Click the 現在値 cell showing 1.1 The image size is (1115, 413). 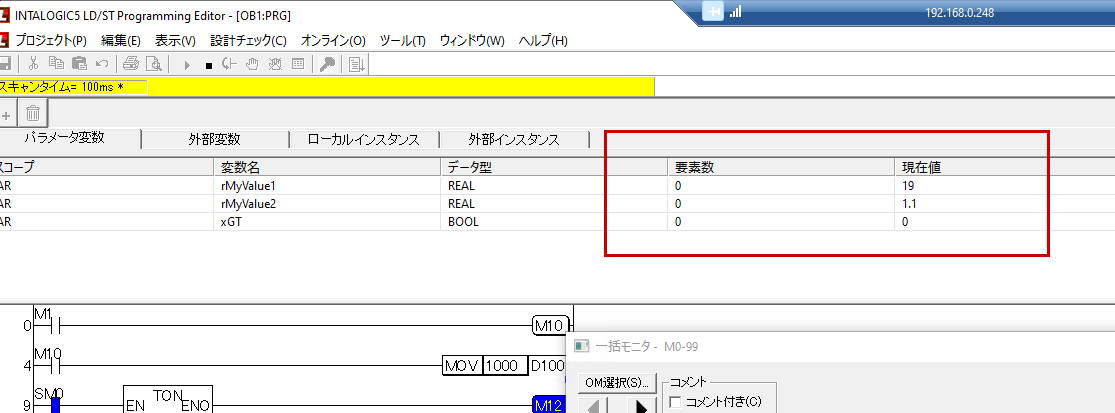pos(909,203)
